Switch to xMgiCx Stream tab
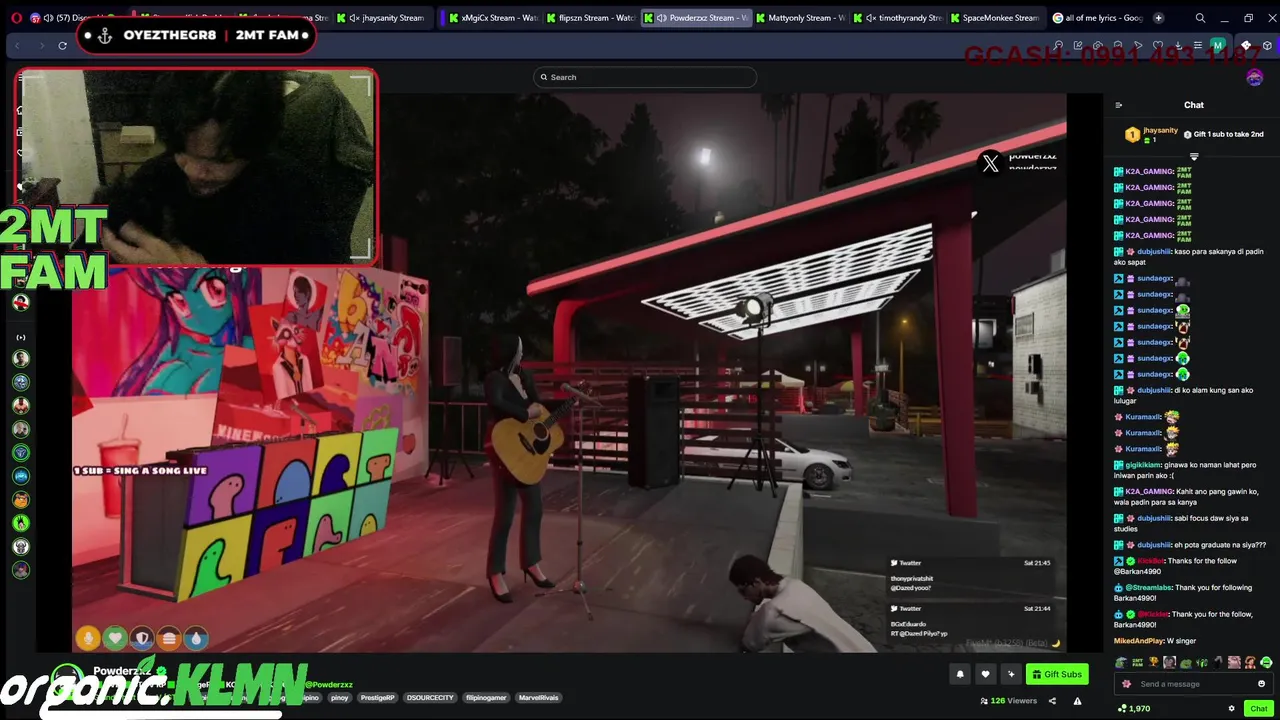The image size is (1280, 720). tap(493, 18)
